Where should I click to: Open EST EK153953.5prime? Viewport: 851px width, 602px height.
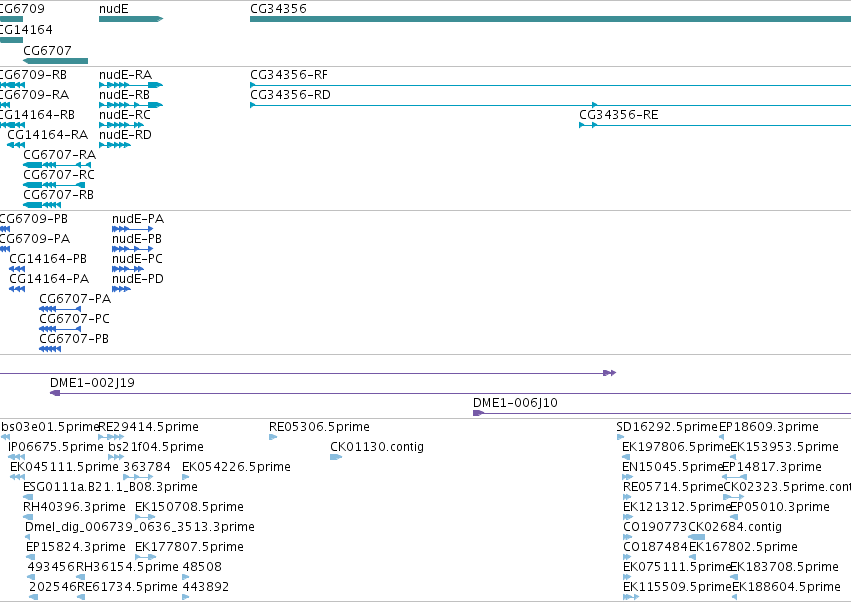click(784, 447)
